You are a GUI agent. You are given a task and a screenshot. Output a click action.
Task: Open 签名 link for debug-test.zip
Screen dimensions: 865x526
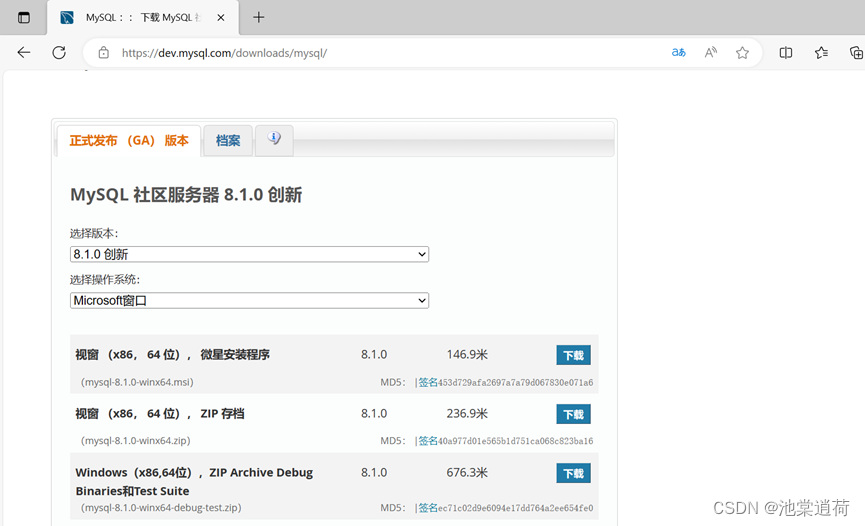[428, 508]
